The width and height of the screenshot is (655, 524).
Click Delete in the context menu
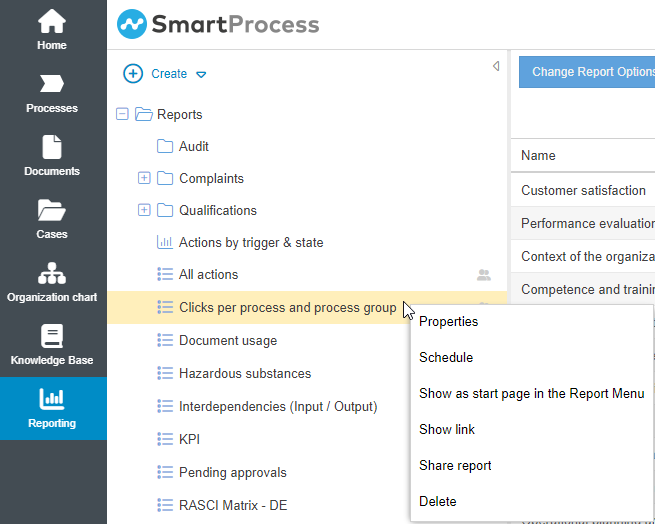click(437, 502)
